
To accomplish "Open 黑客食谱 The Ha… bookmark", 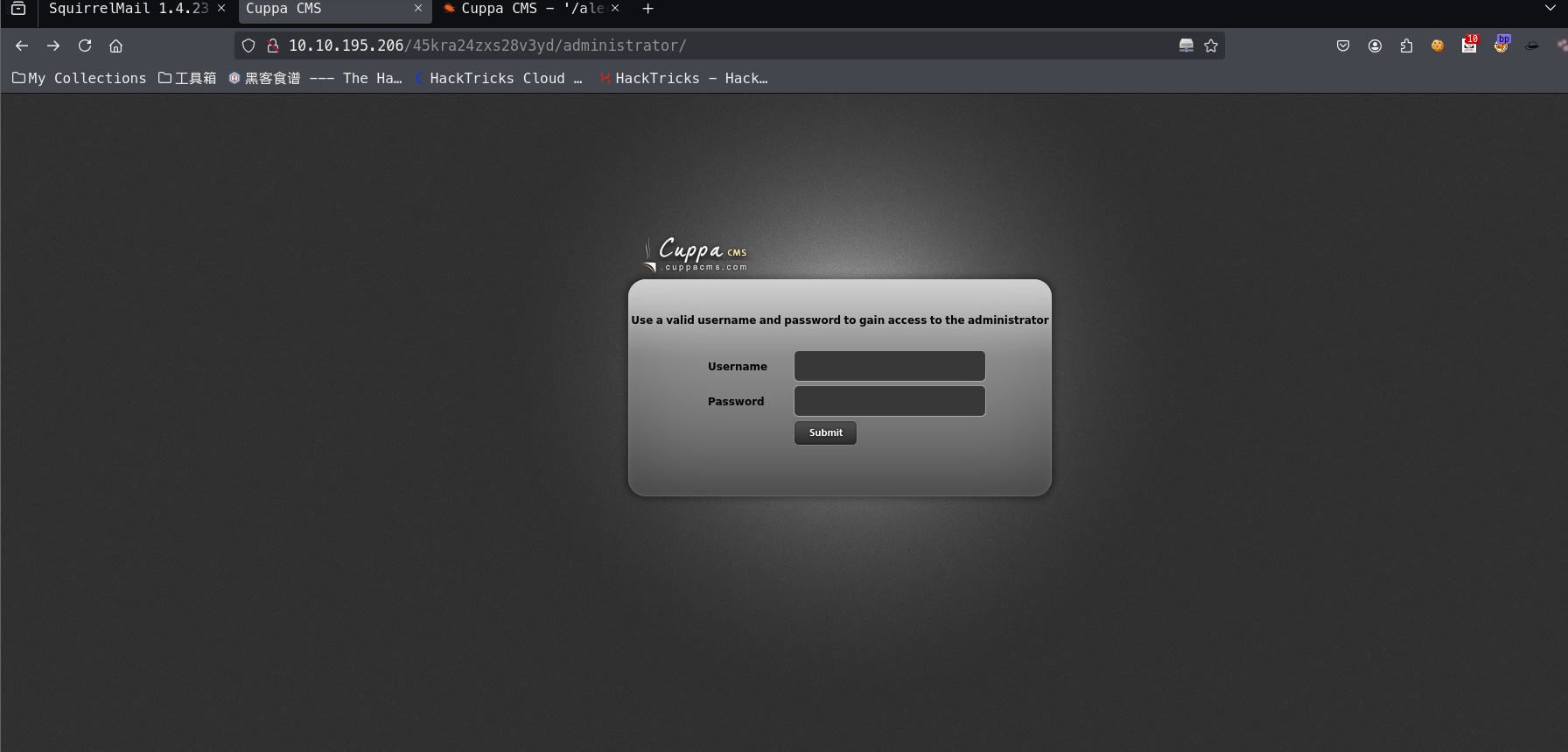I will [316, 78].
